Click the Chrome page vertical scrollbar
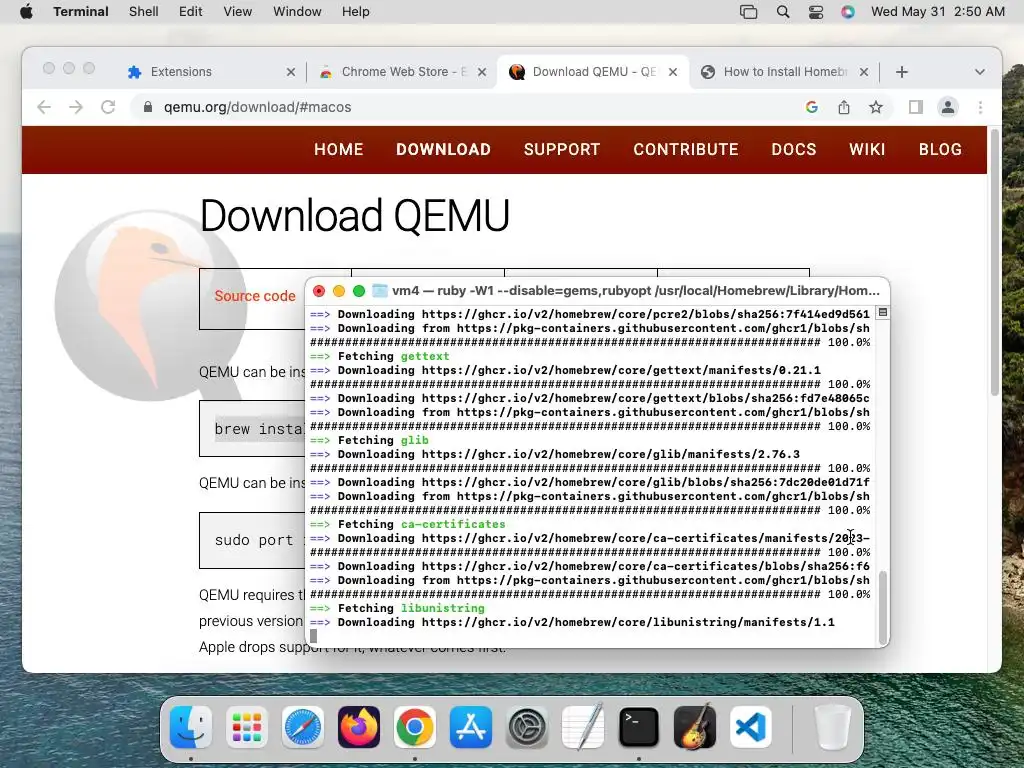 click(995, 262)
